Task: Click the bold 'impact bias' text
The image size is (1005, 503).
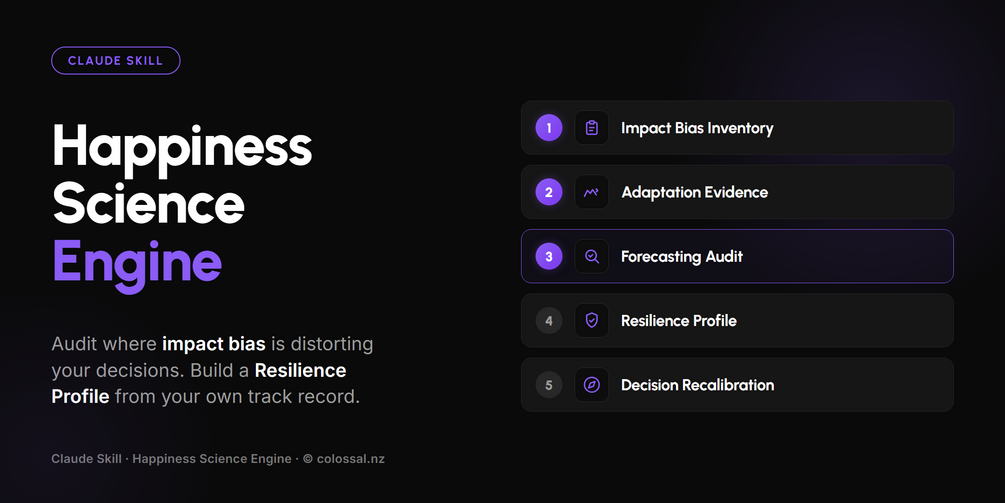Action: [x=213, y=344]
